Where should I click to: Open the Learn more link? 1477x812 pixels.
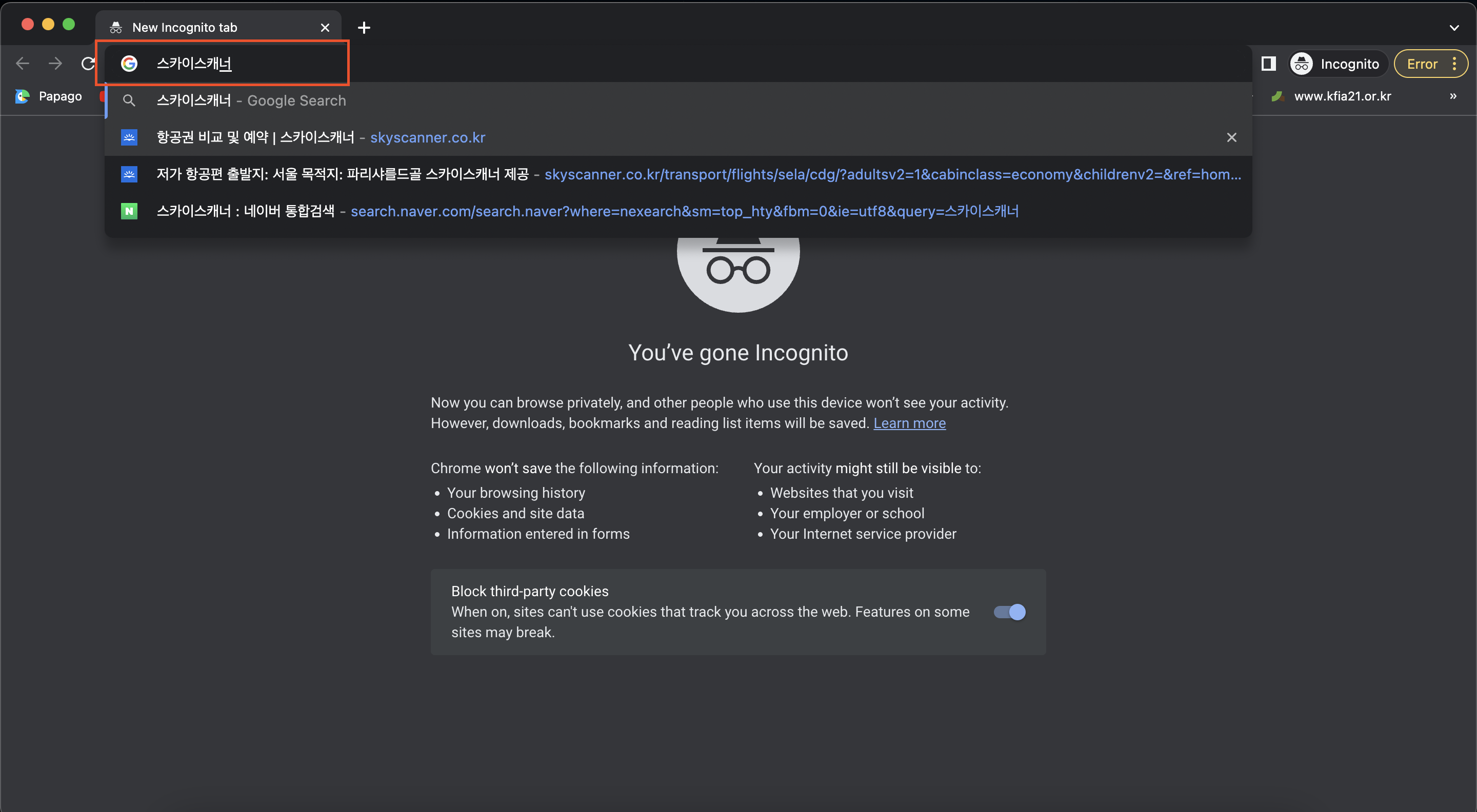[x=909, y=423]
